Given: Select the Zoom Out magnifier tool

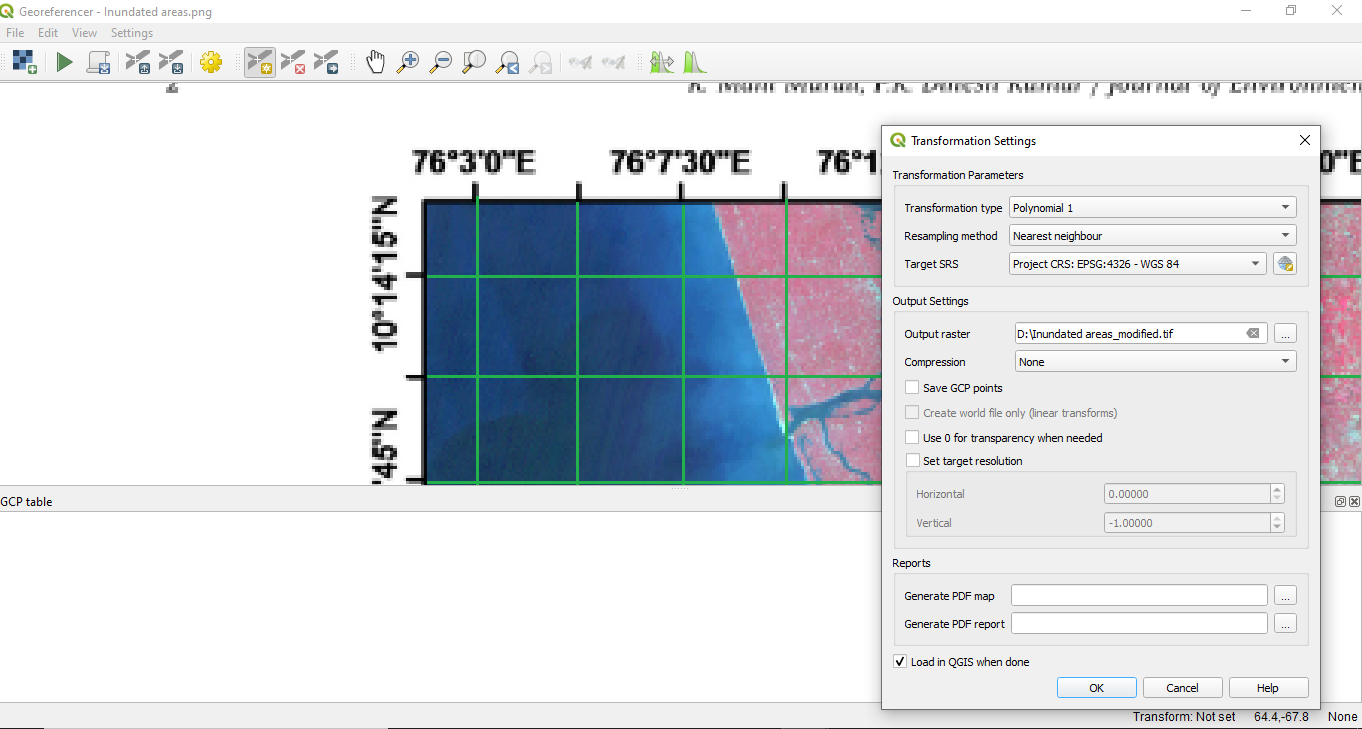Looking at the screenshot, I should pyautogui.click(x=441, y=61).
